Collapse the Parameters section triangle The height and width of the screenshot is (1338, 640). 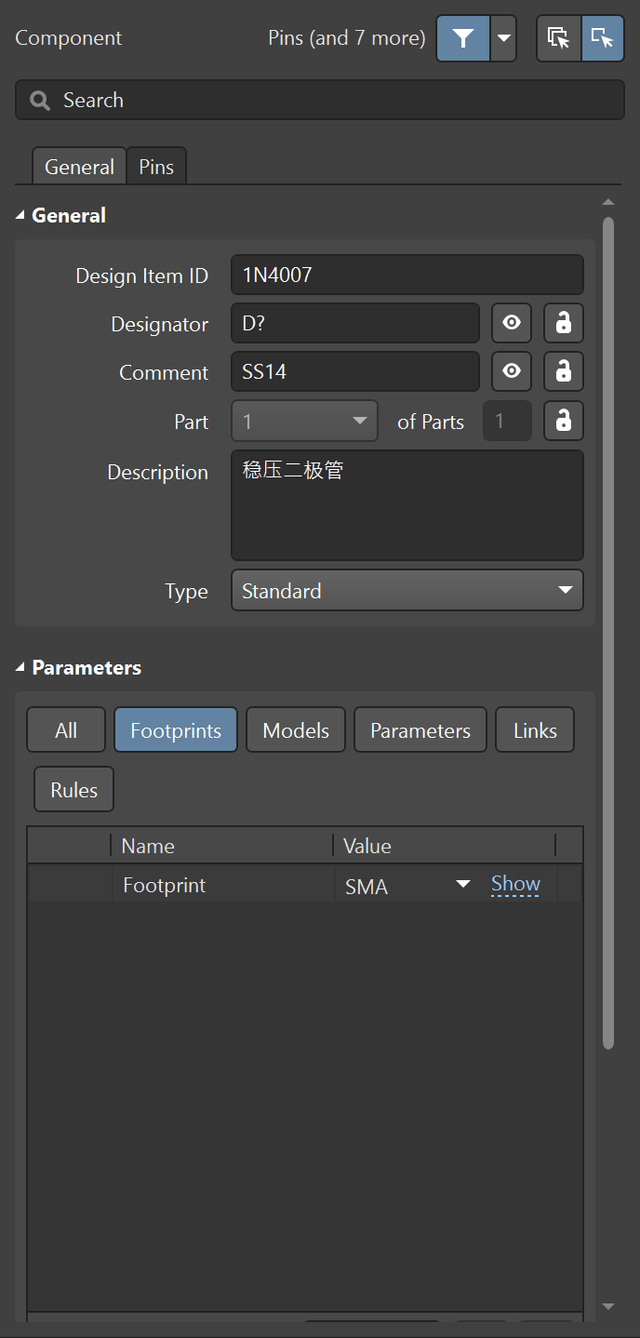coord(21,667)
